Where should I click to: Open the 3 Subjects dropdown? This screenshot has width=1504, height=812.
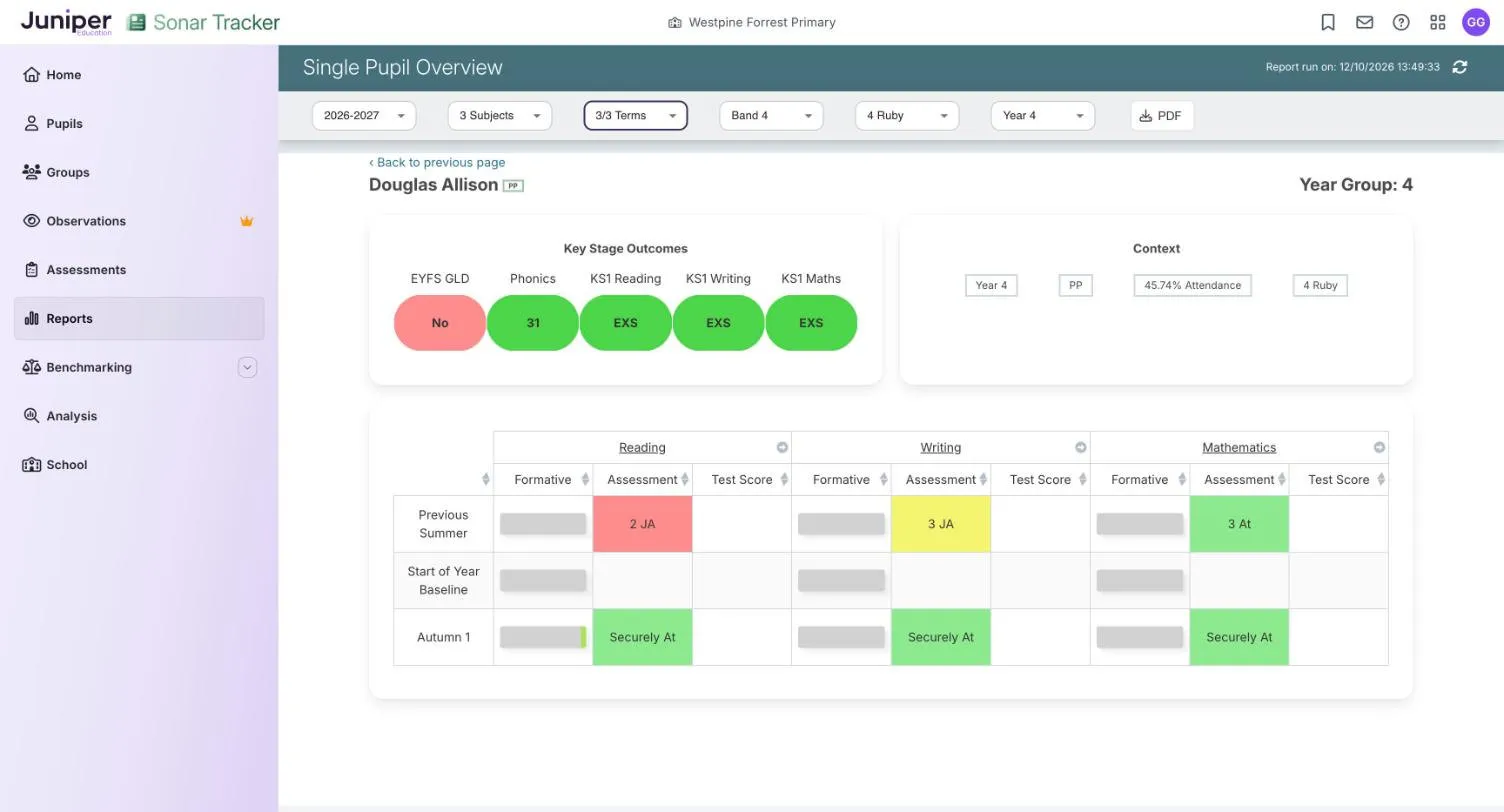500,116
